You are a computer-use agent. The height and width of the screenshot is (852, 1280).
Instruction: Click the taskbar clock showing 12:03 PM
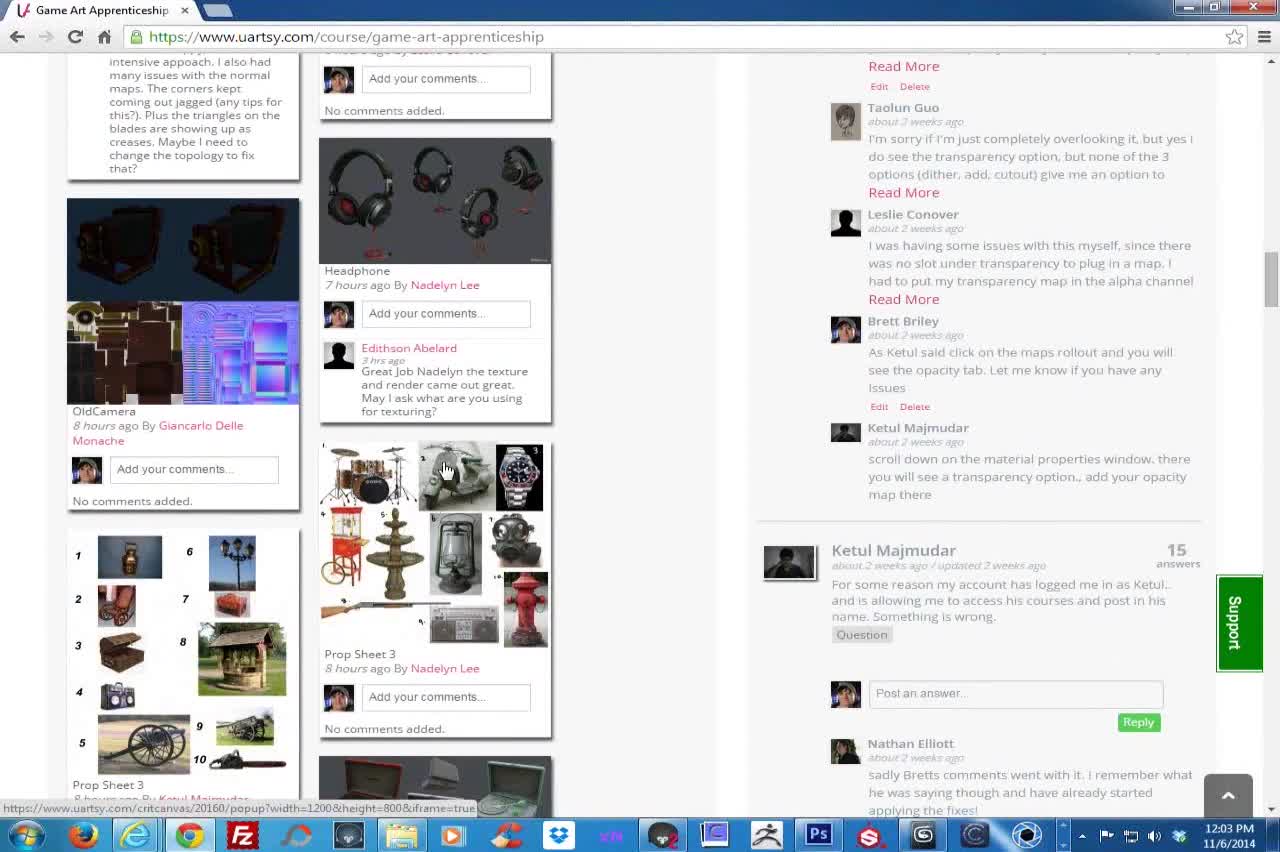tap(1229, 836)
